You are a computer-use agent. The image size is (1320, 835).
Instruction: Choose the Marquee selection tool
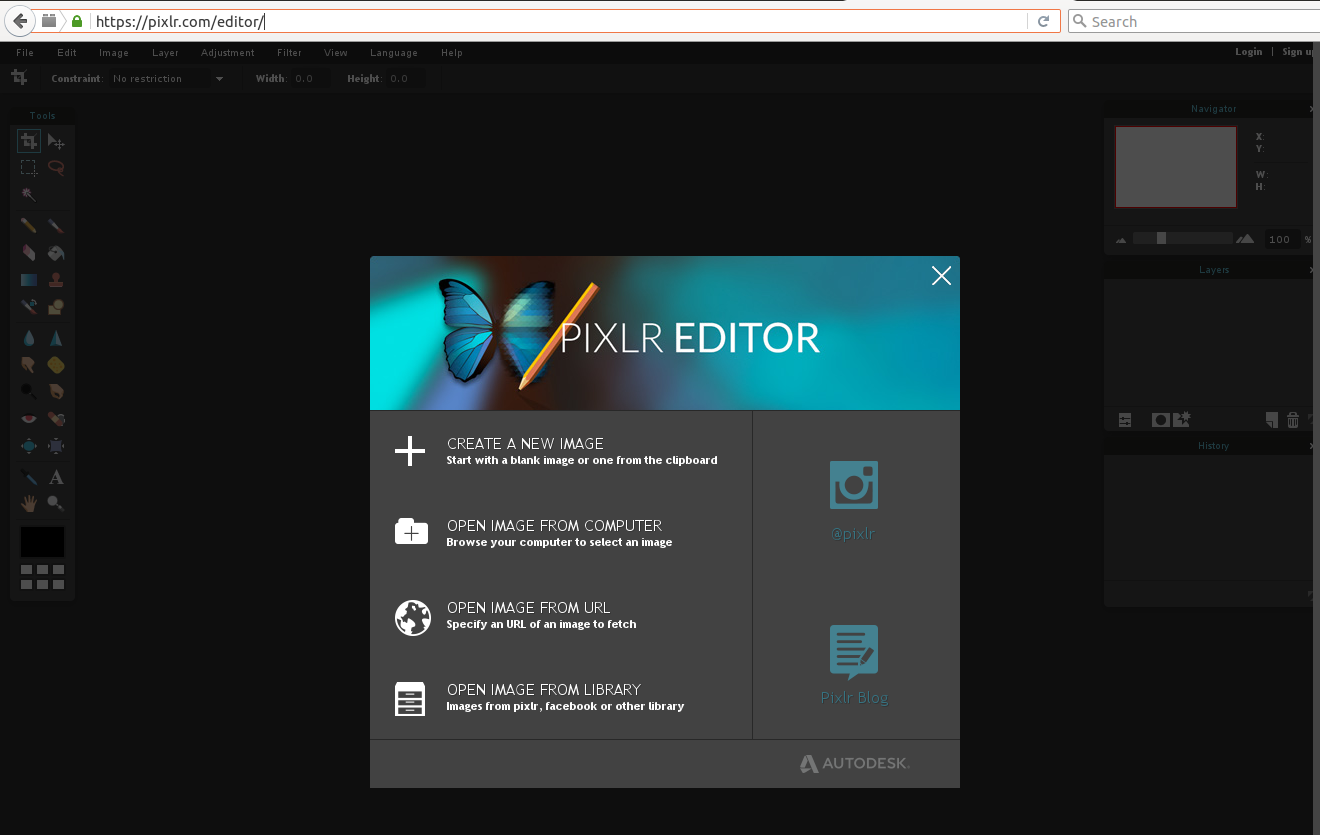(x=29, y=168)
